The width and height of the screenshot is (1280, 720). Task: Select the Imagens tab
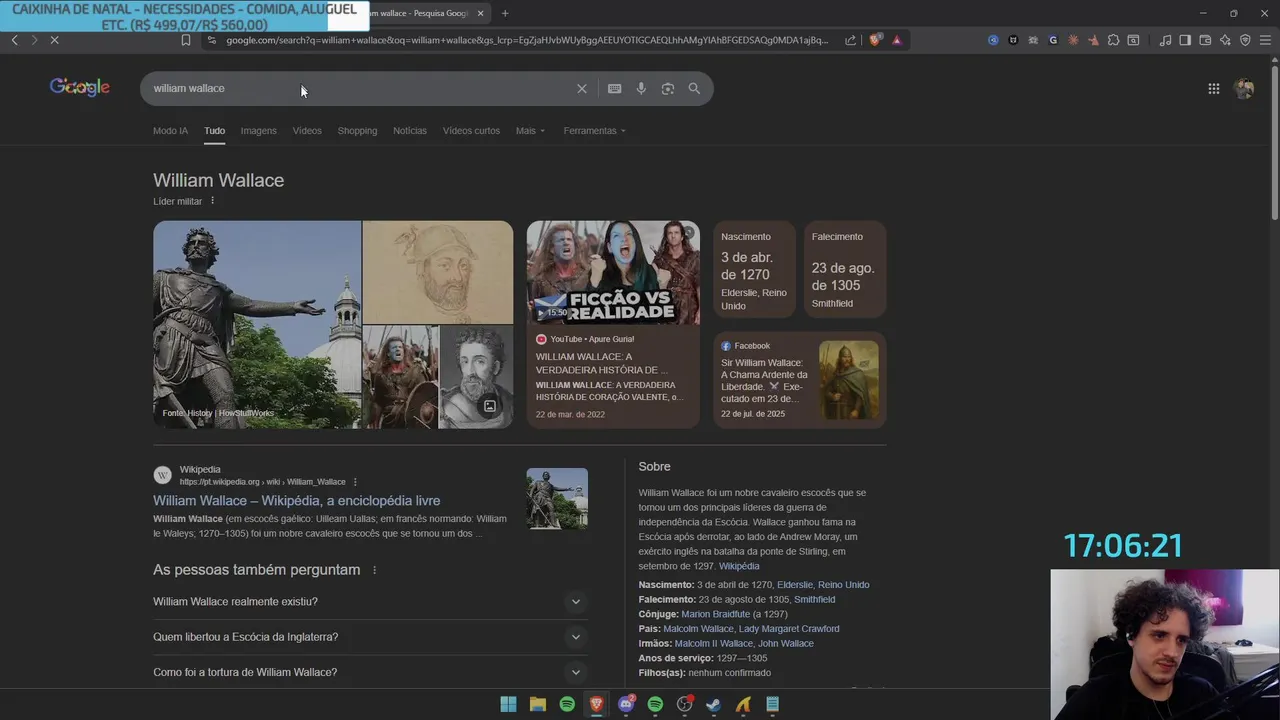258,131
